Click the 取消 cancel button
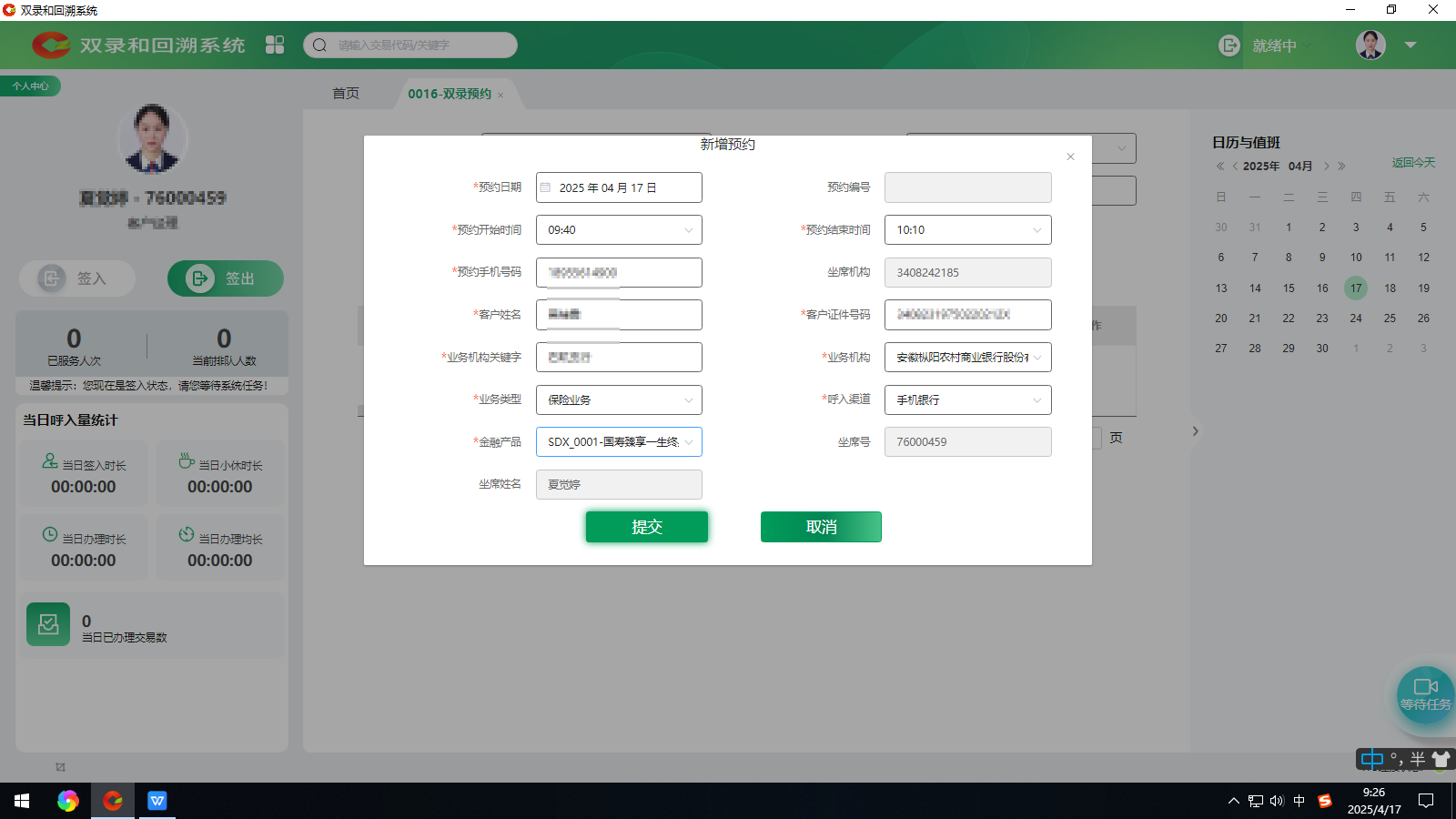 point(821,527)
